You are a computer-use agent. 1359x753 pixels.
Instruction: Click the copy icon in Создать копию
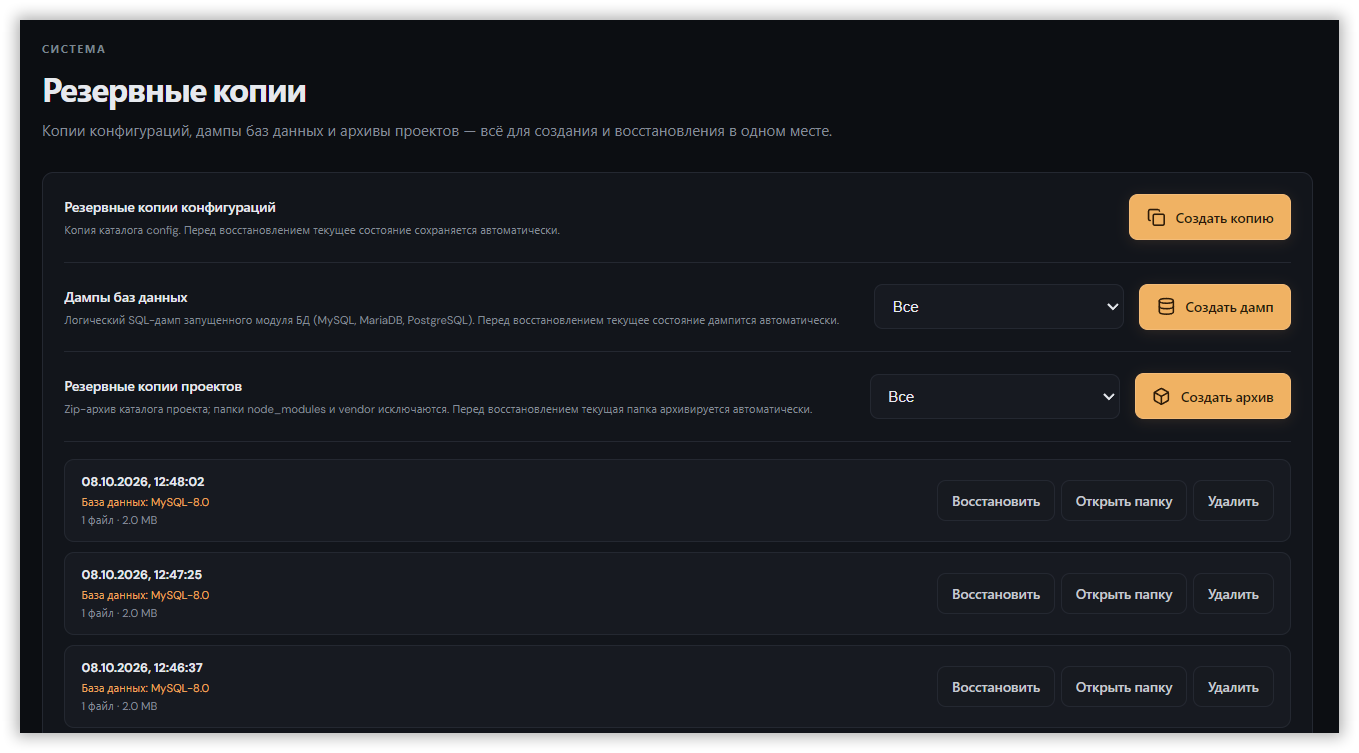(x=1156, y=217)
